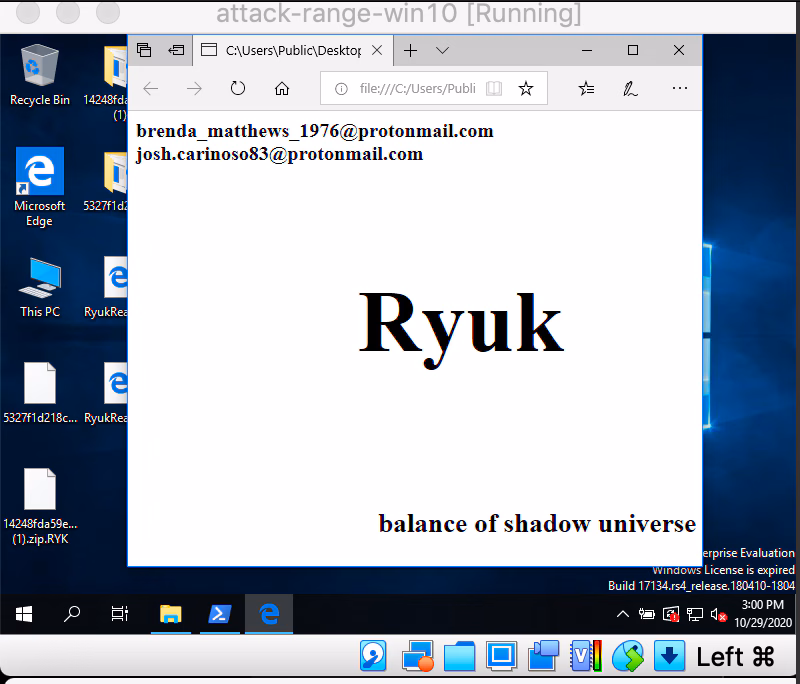Screen dimensions: 800x684
Task: Open File Explorer from the taskbar
Action: click(x=170, y=614)
